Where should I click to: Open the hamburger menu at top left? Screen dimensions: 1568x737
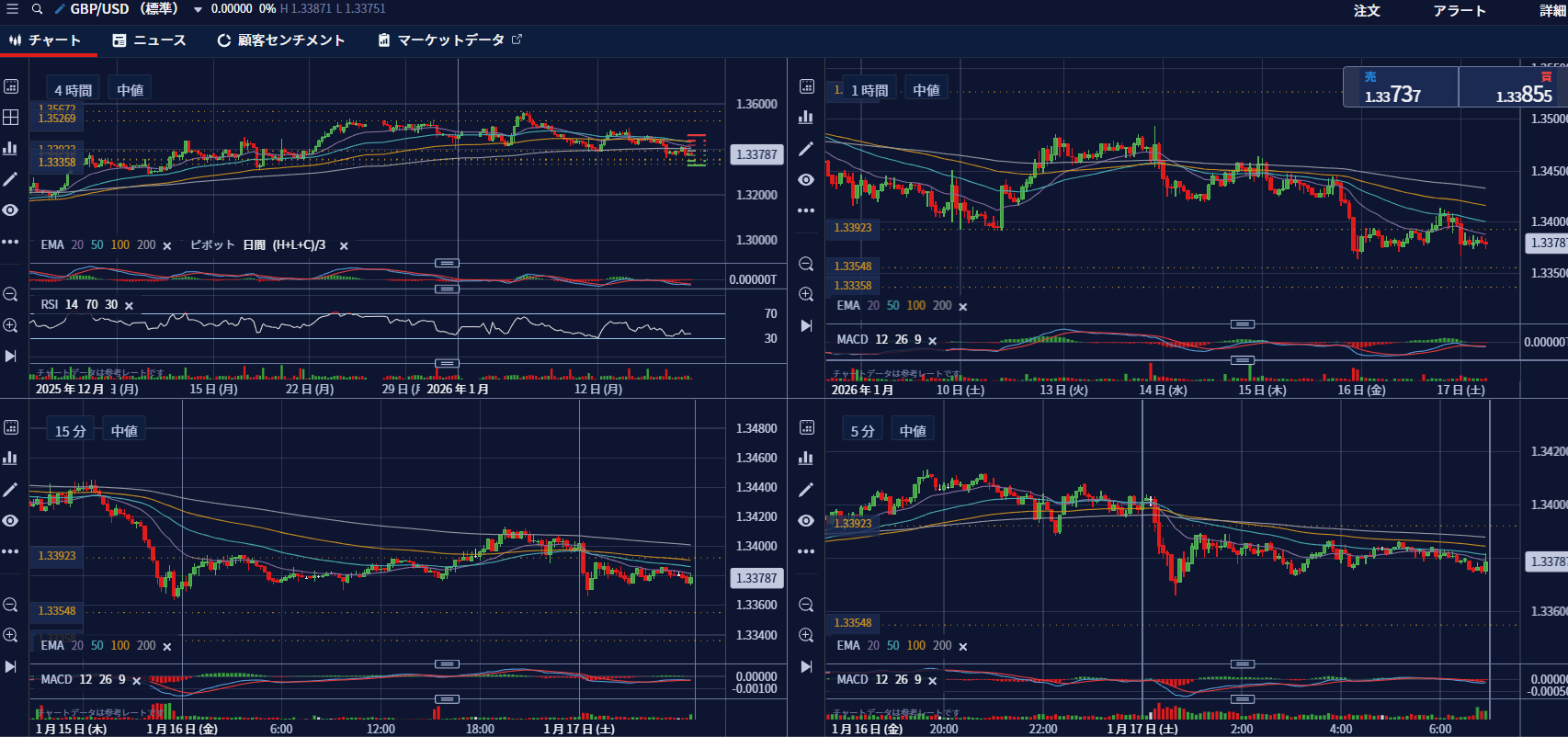click(12, 9)
